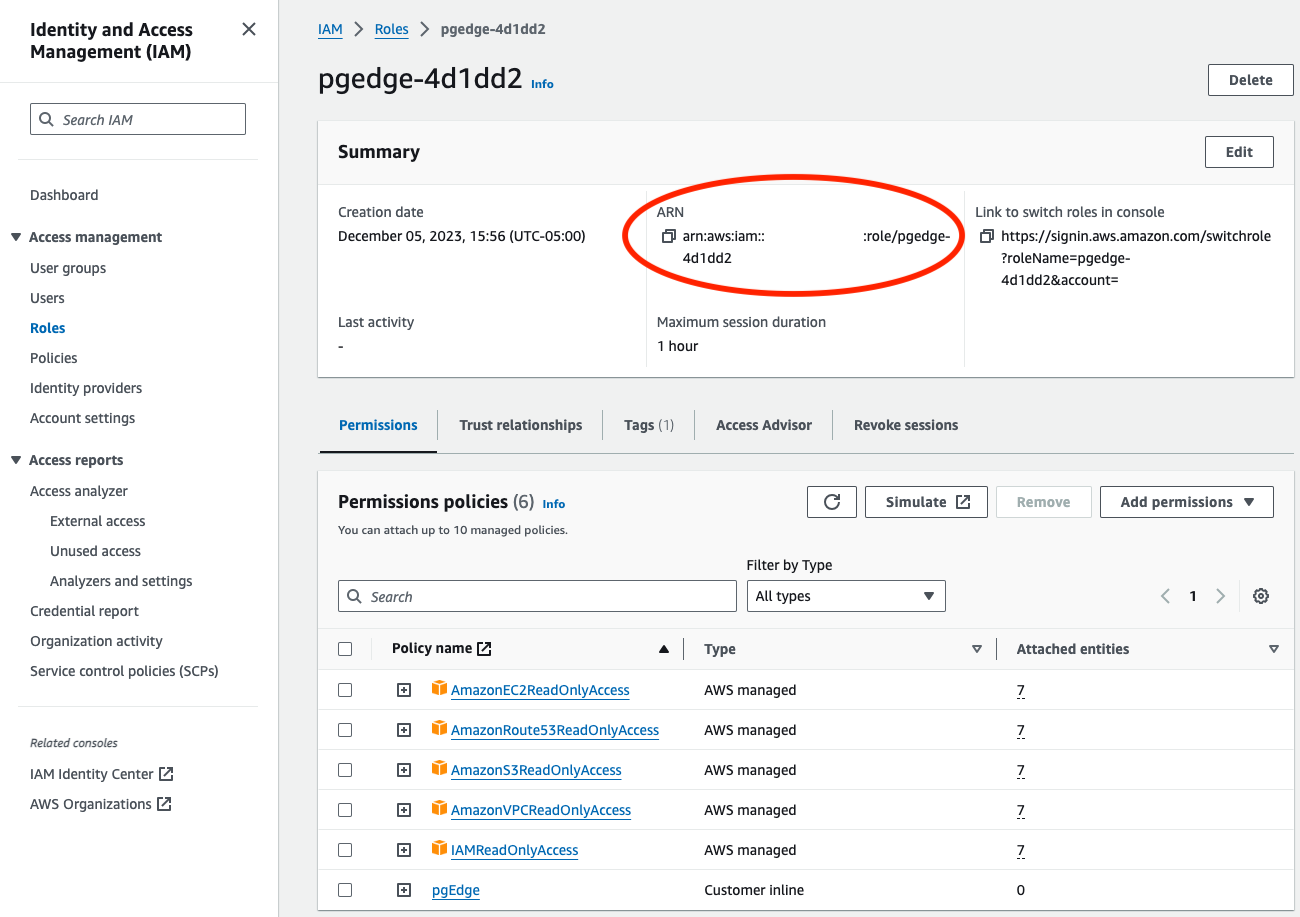Open permissions table settings gear
This screenshot has width=1300, height=917.
coord(1261,596)
